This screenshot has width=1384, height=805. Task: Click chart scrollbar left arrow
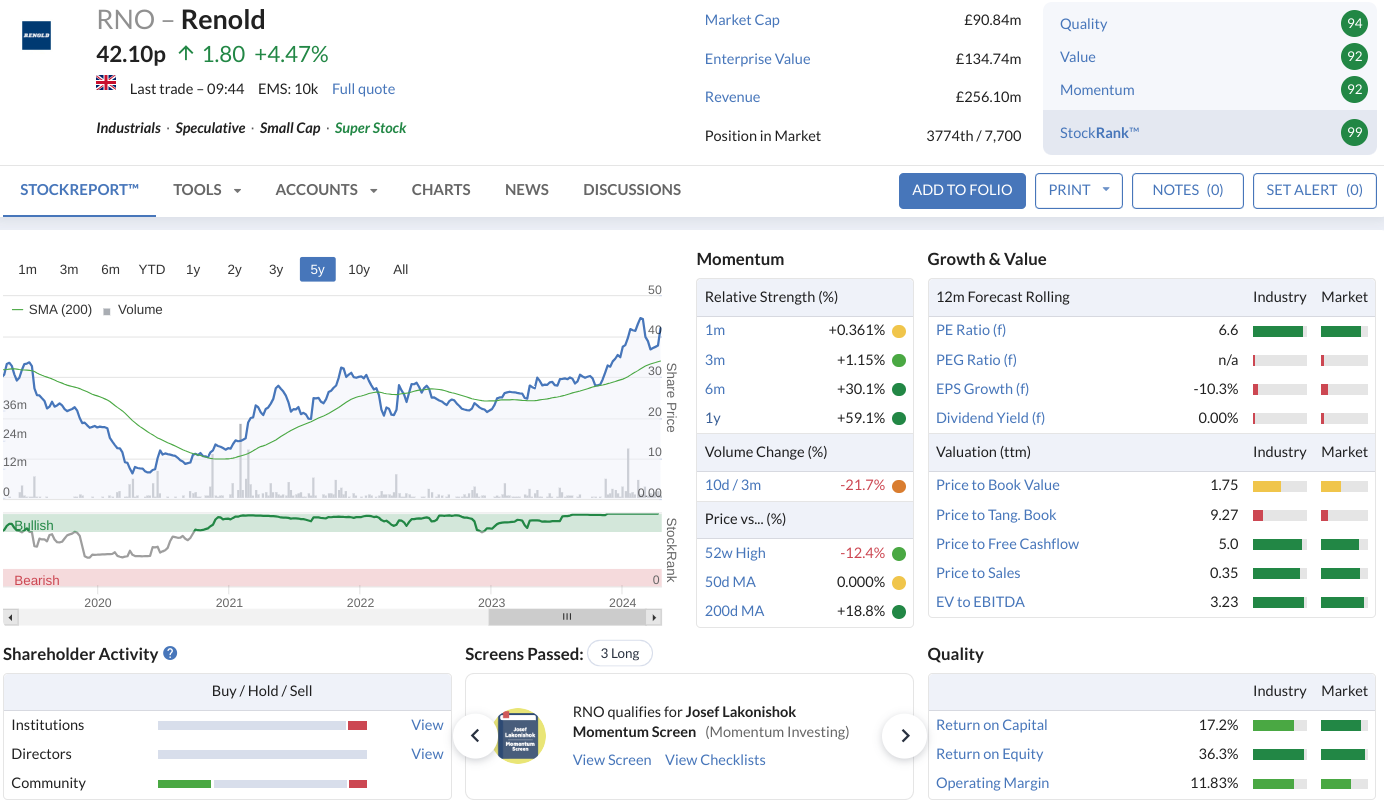[9, 617]
